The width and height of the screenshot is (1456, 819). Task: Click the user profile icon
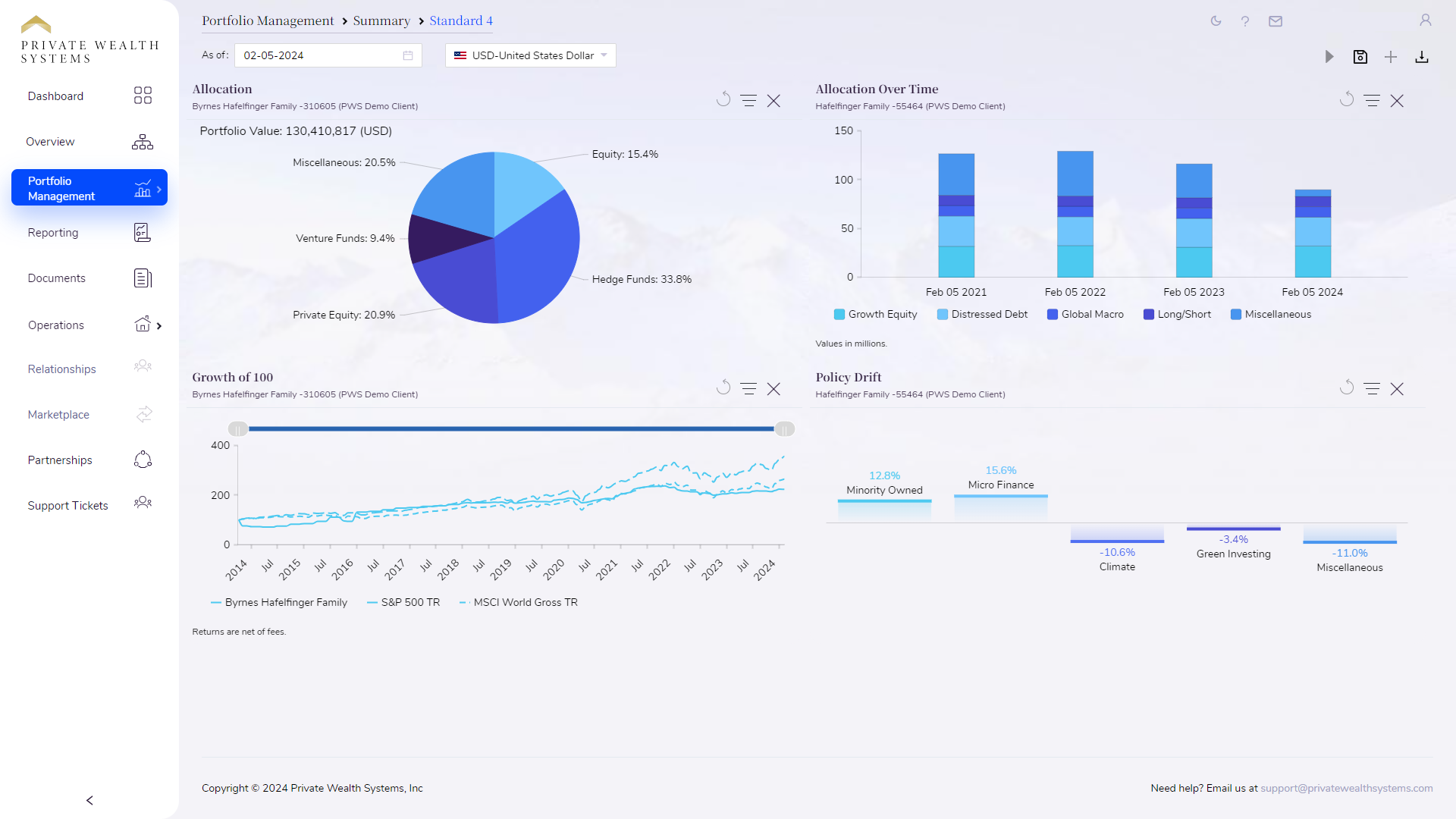point(1426,20)
